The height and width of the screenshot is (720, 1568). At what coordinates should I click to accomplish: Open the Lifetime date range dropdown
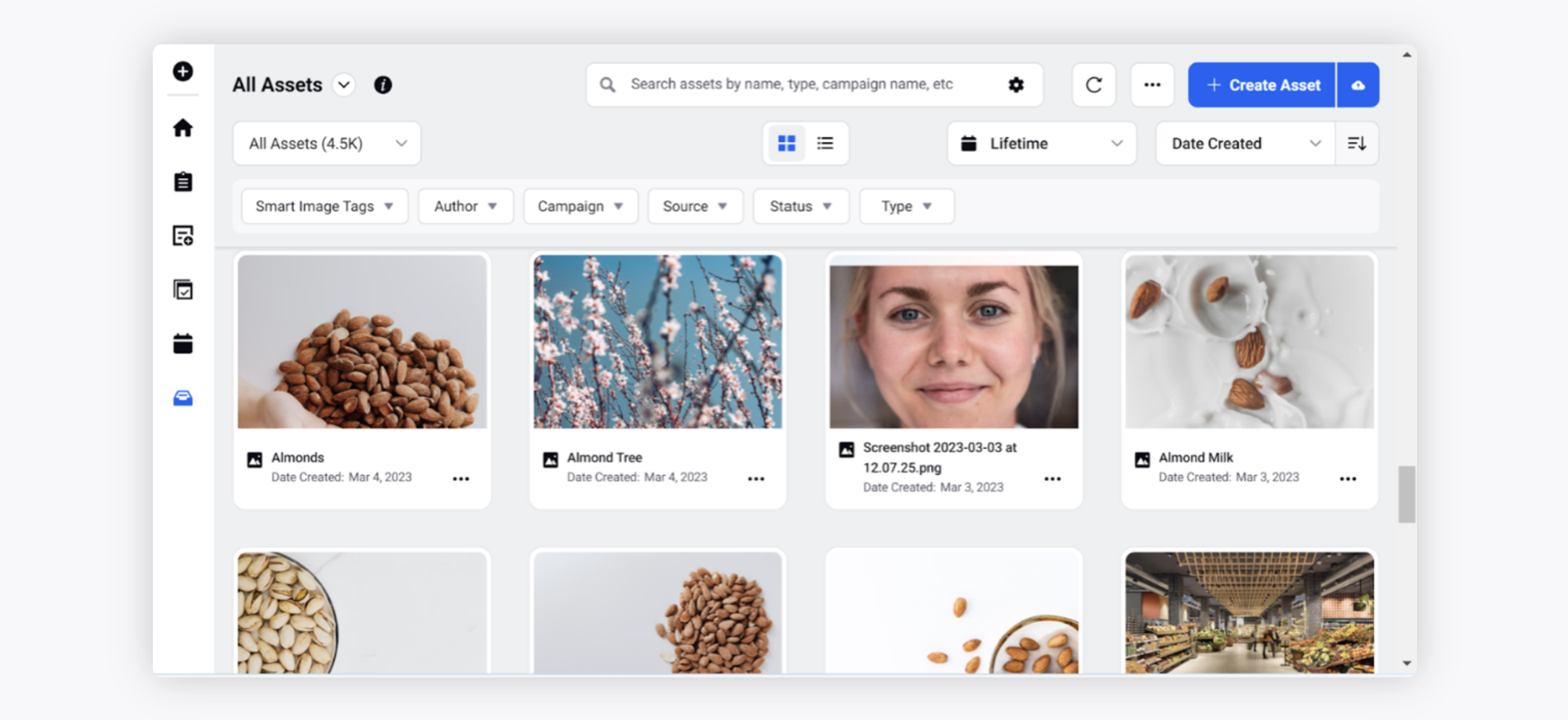(1042, 143)
